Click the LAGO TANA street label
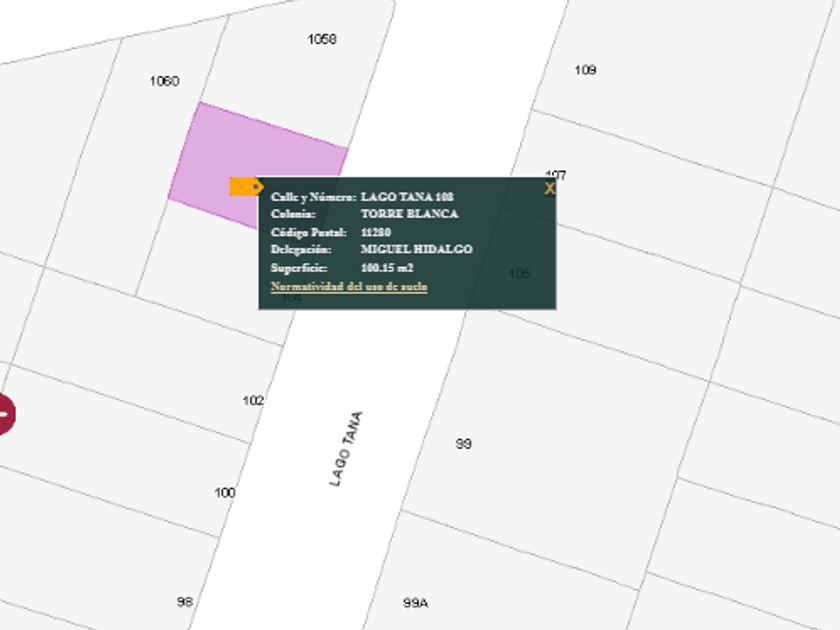This screenshot has width=840, height=630. (x=346, y=449)
